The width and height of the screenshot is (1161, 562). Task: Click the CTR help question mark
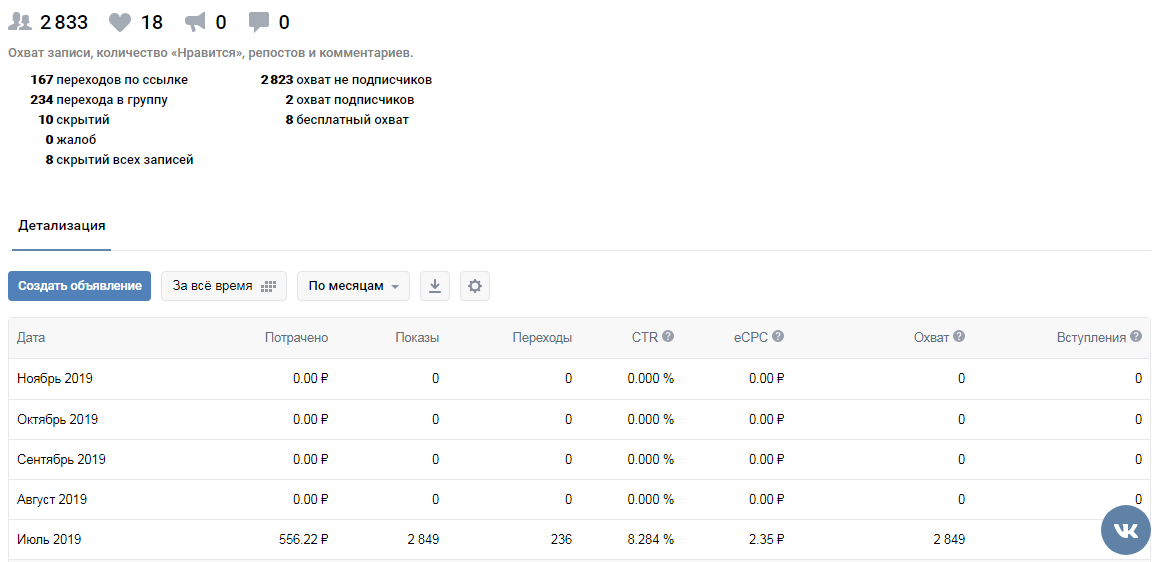click(x=668, y=336)
